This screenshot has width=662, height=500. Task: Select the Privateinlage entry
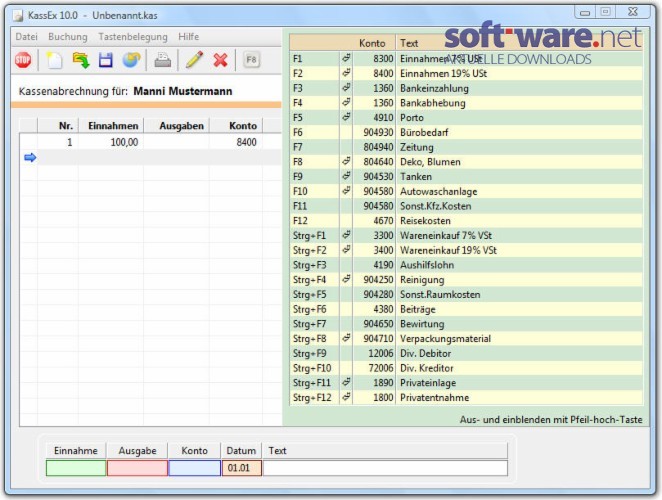pos(466,383)
